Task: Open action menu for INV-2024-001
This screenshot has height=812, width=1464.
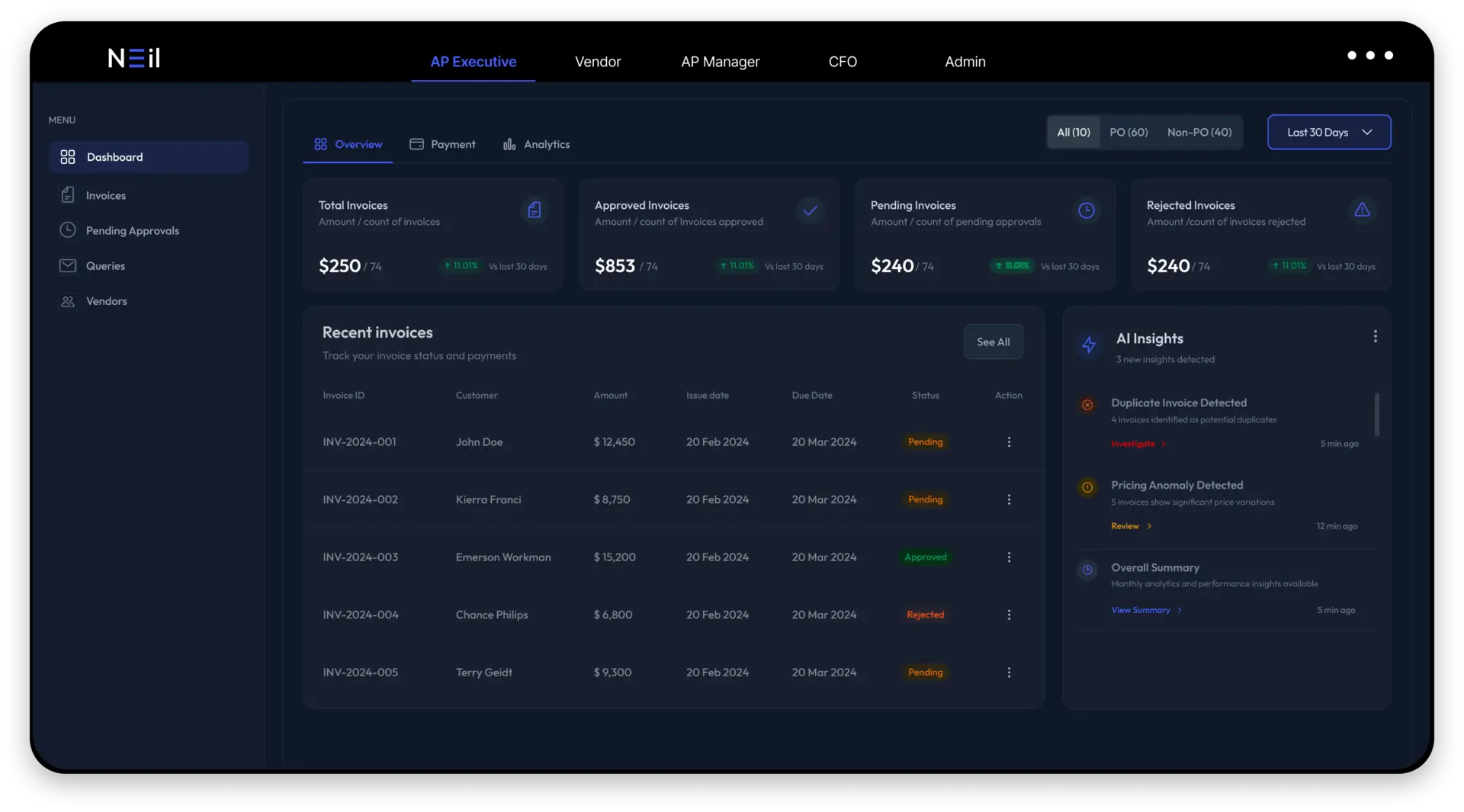Action: tap(1009, 442)
